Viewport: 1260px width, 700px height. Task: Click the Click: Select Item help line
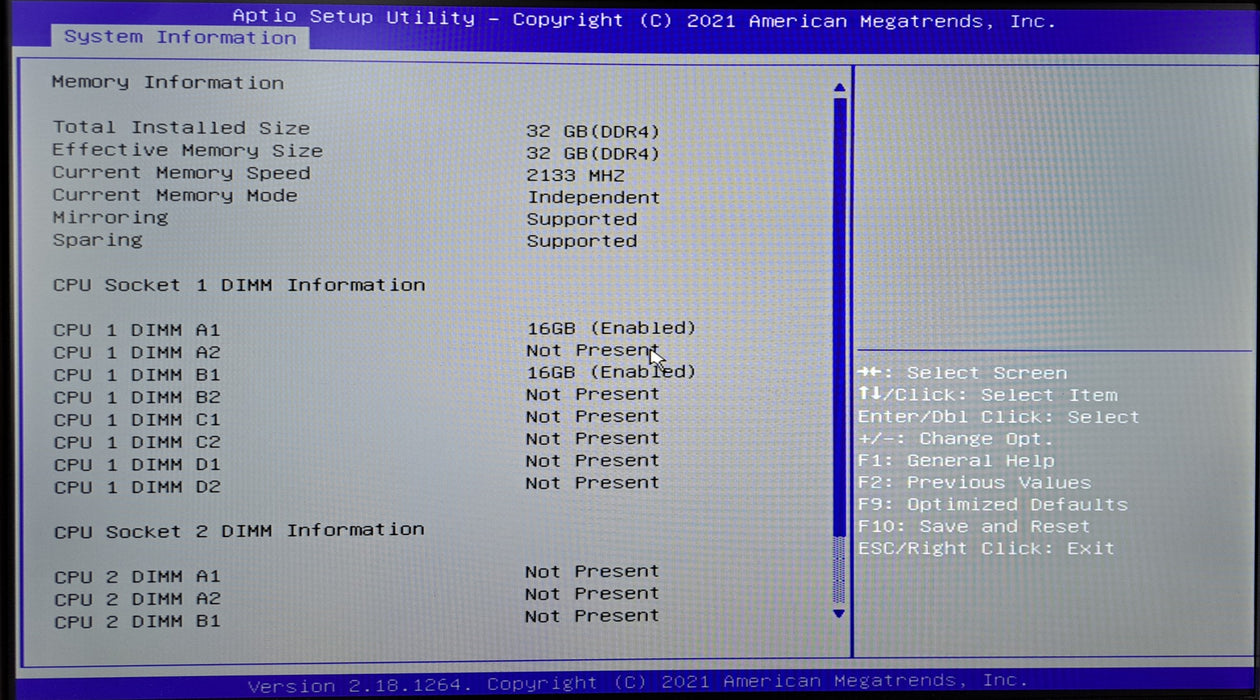(988, 395)
